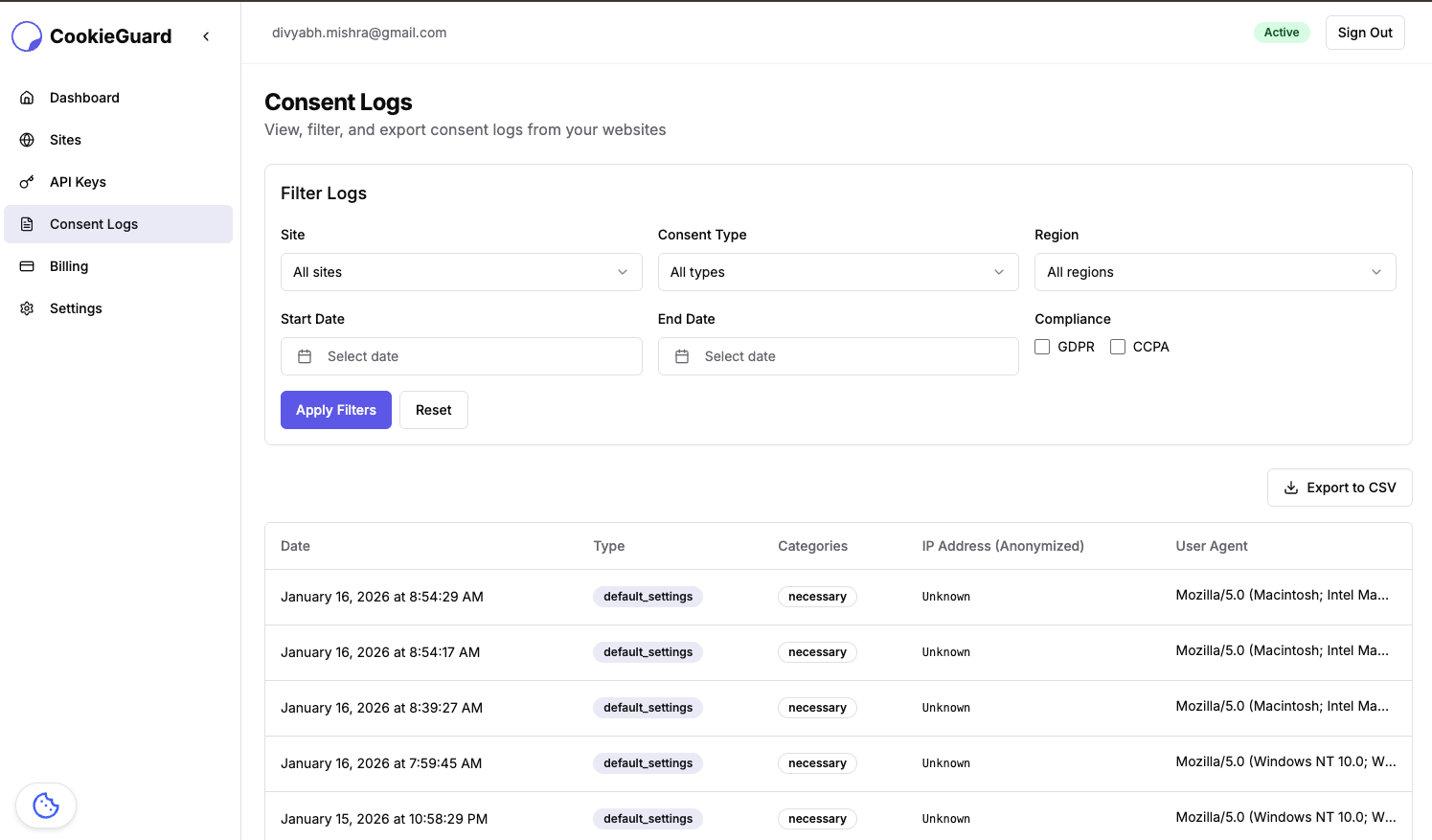Open the All sites dropdown
The image size is (1432, 840).
[461, 272]
